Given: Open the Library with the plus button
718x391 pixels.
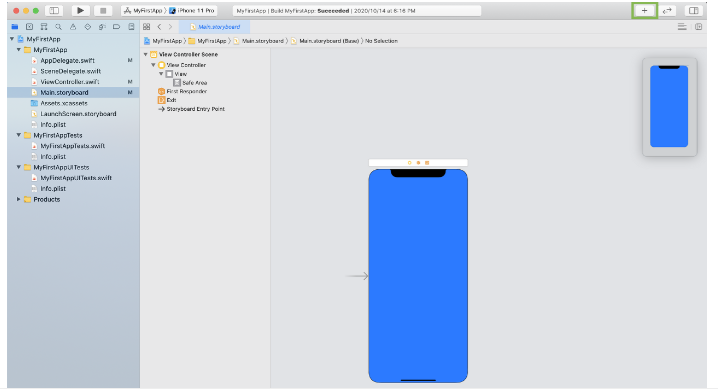Looking at the screenshot, I should pyautogui.click(x=644, y=11).
